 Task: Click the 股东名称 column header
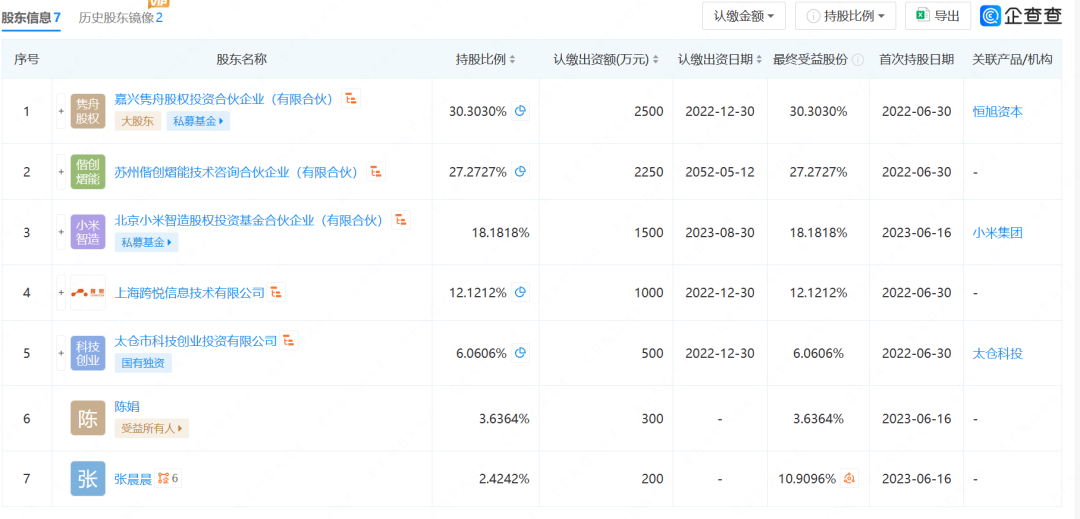(x=242, y=60)
